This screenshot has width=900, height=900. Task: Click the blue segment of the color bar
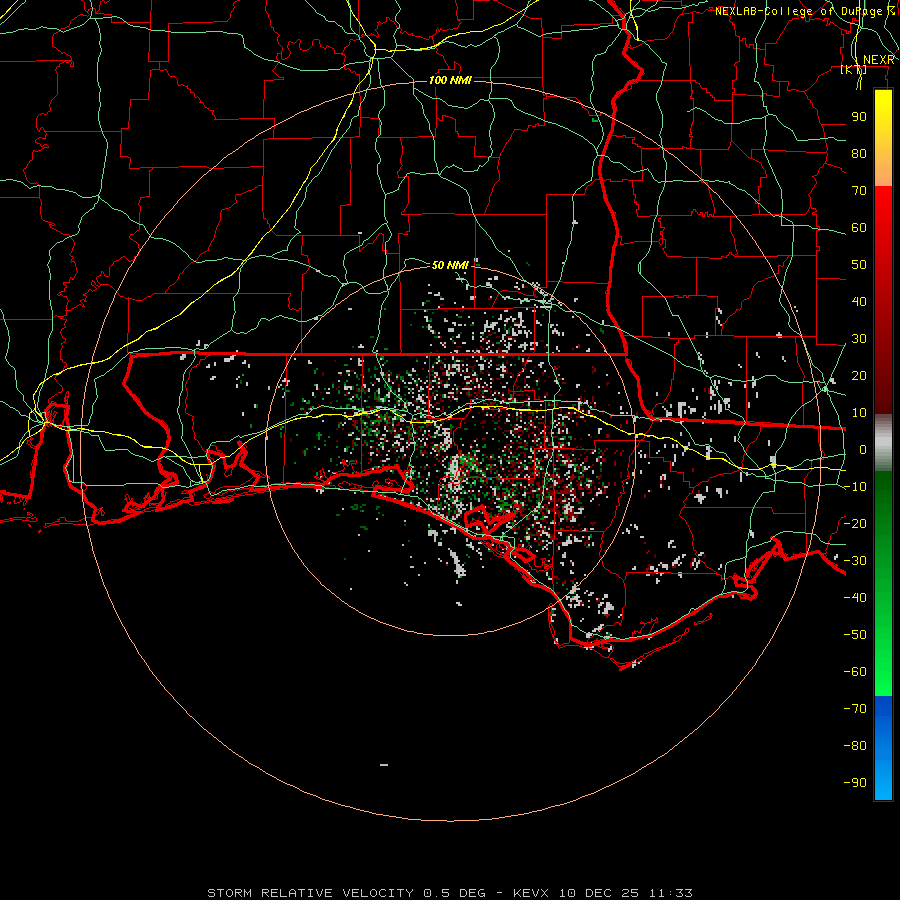(883, 747)
